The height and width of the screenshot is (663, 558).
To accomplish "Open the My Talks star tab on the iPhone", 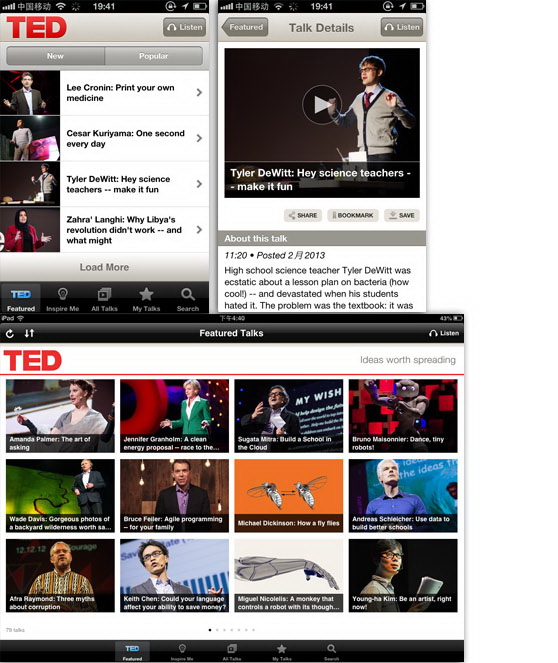I will (x=146, y=299).
